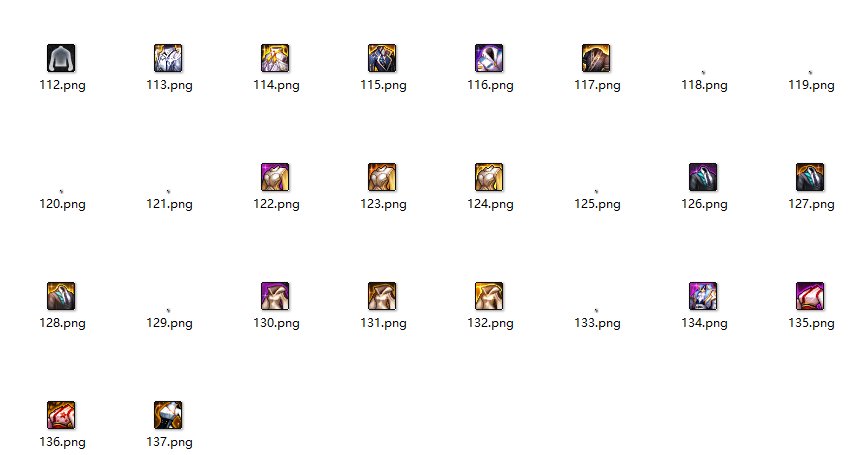Select the 130.png purple-background vest icon
Viewport: 861px width, 455px height.
click(275, 296)
